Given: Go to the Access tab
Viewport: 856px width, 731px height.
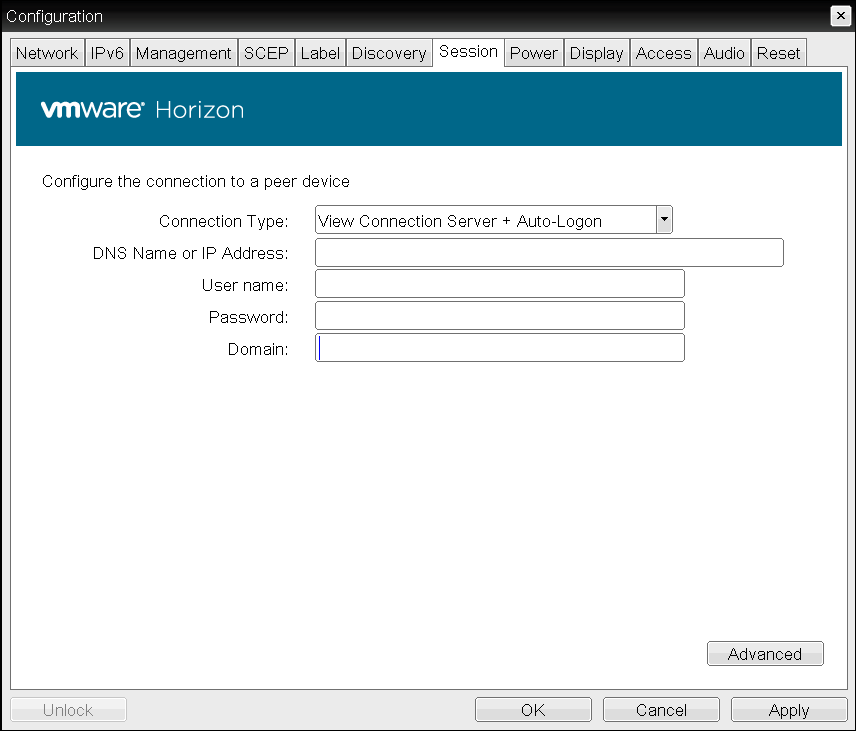Looking at the screenshot, I should [663, 53].
